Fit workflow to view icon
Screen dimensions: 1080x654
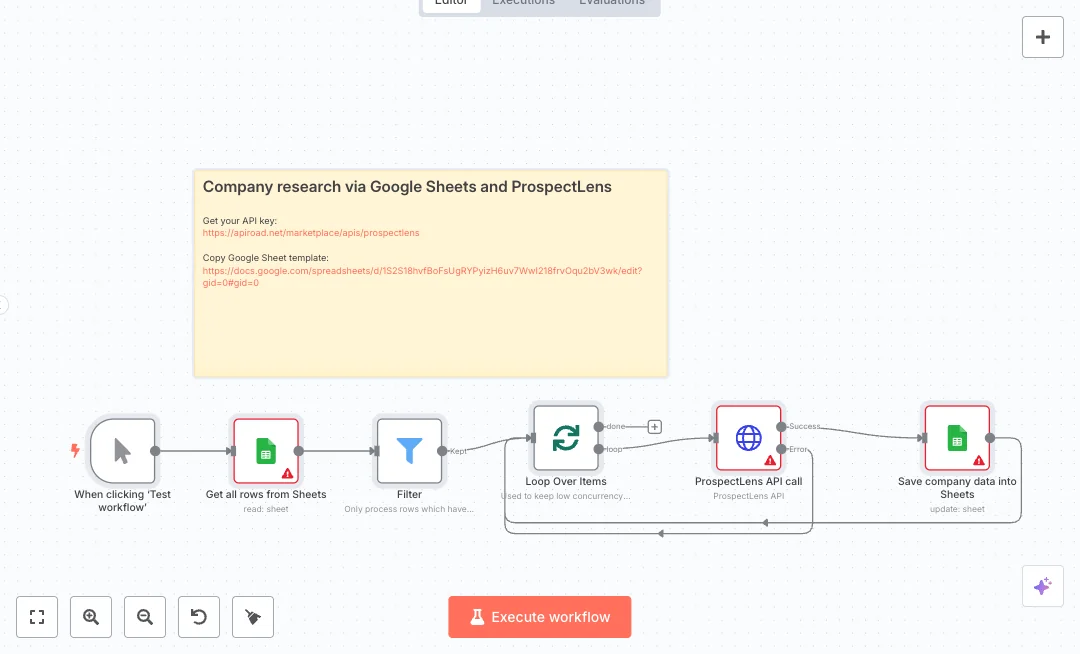coord(37,617)
